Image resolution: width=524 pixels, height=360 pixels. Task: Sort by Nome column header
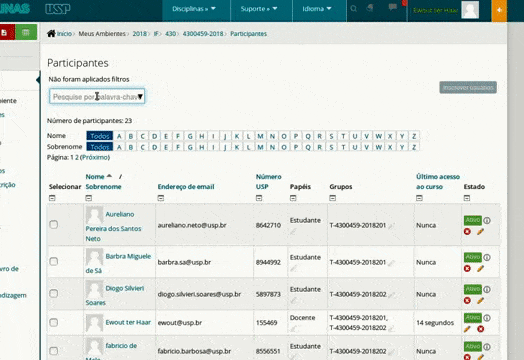coord(95,176)
